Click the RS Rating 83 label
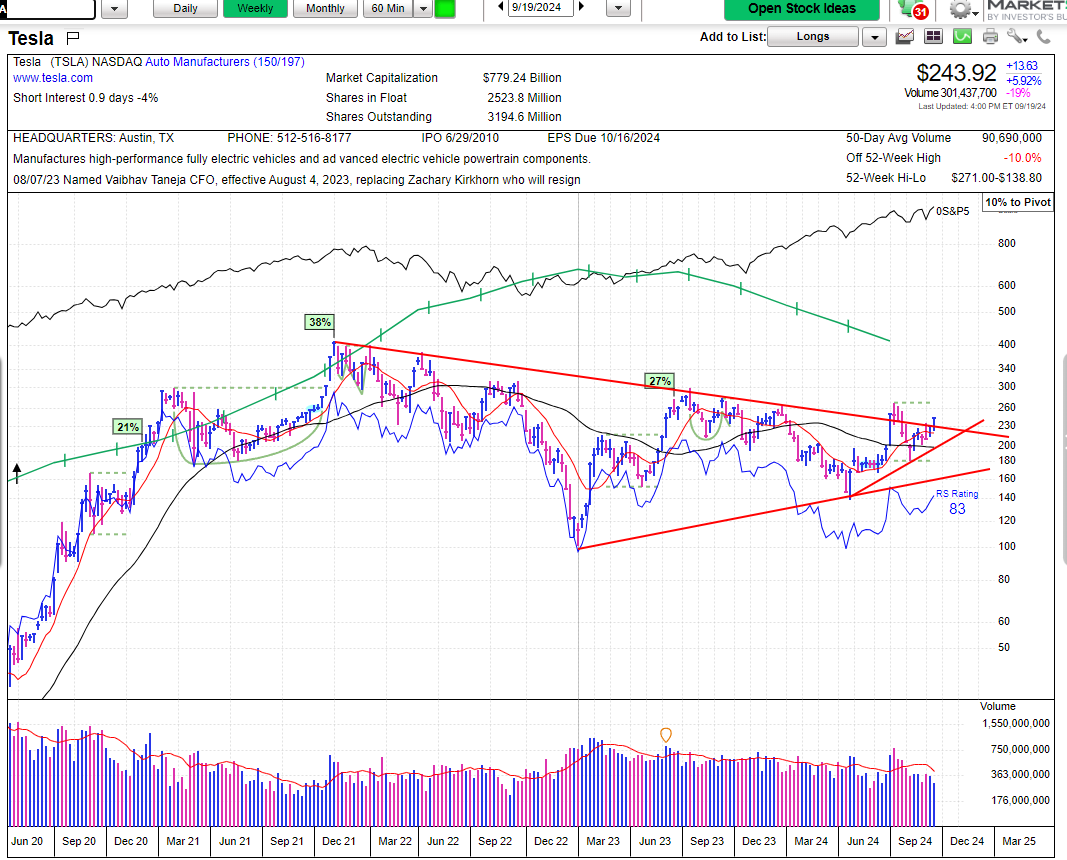 tap(957, 502)
